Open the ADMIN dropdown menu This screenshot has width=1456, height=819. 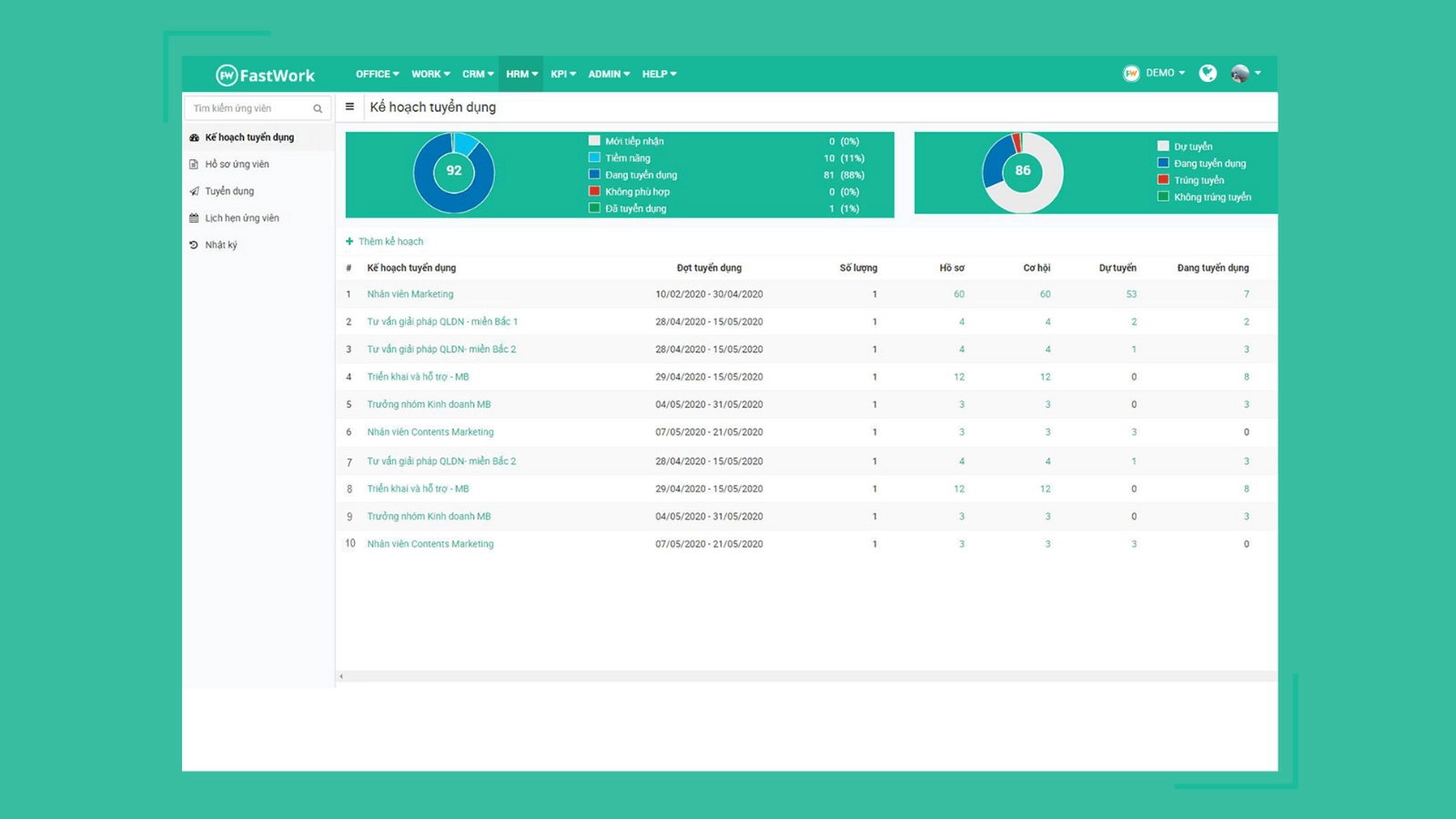[x=609, y=74]
